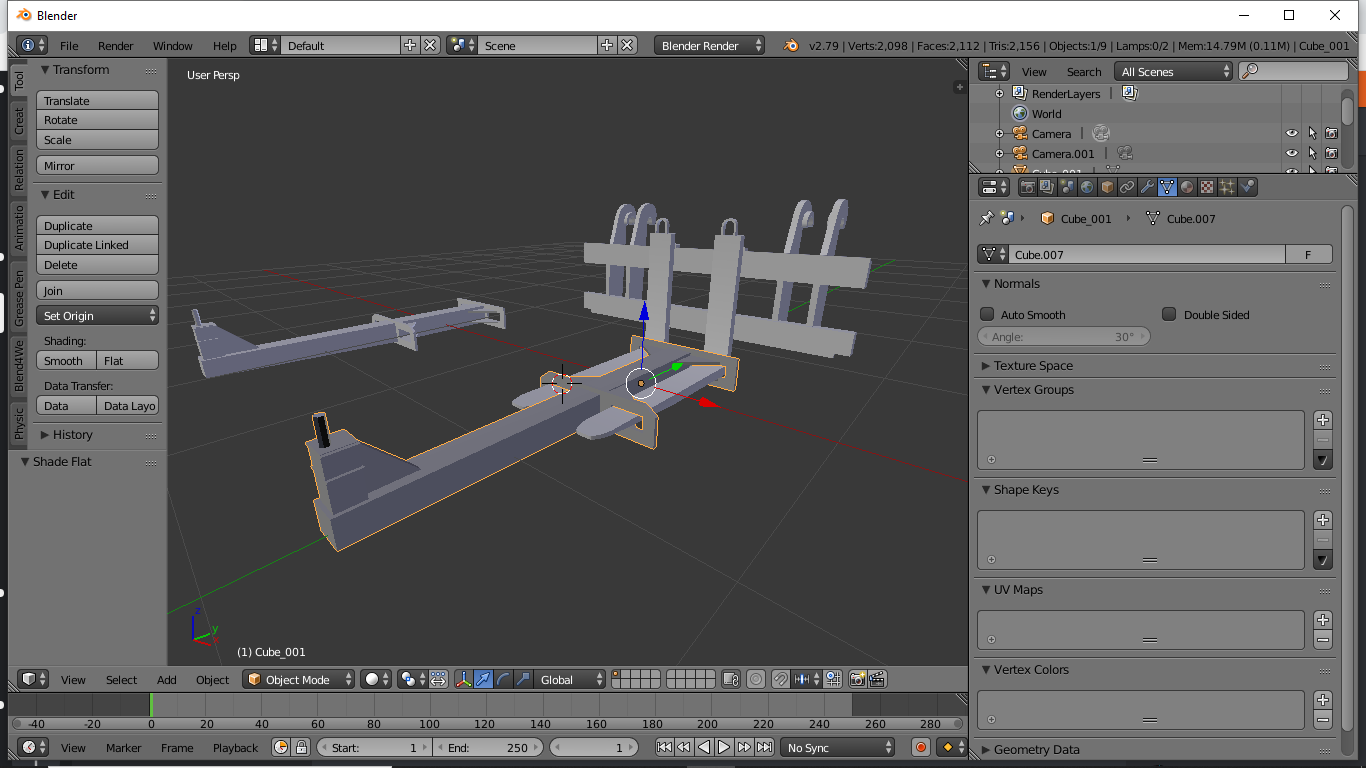1366x768 pixels.
Task: Toggle the preview range clock icon
Action: point(281,747)
